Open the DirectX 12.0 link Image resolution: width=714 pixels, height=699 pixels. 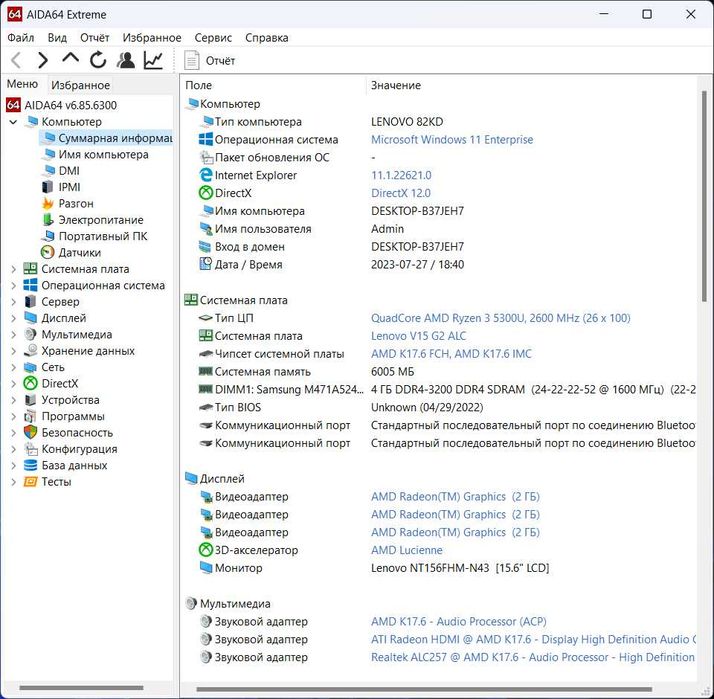401,193
